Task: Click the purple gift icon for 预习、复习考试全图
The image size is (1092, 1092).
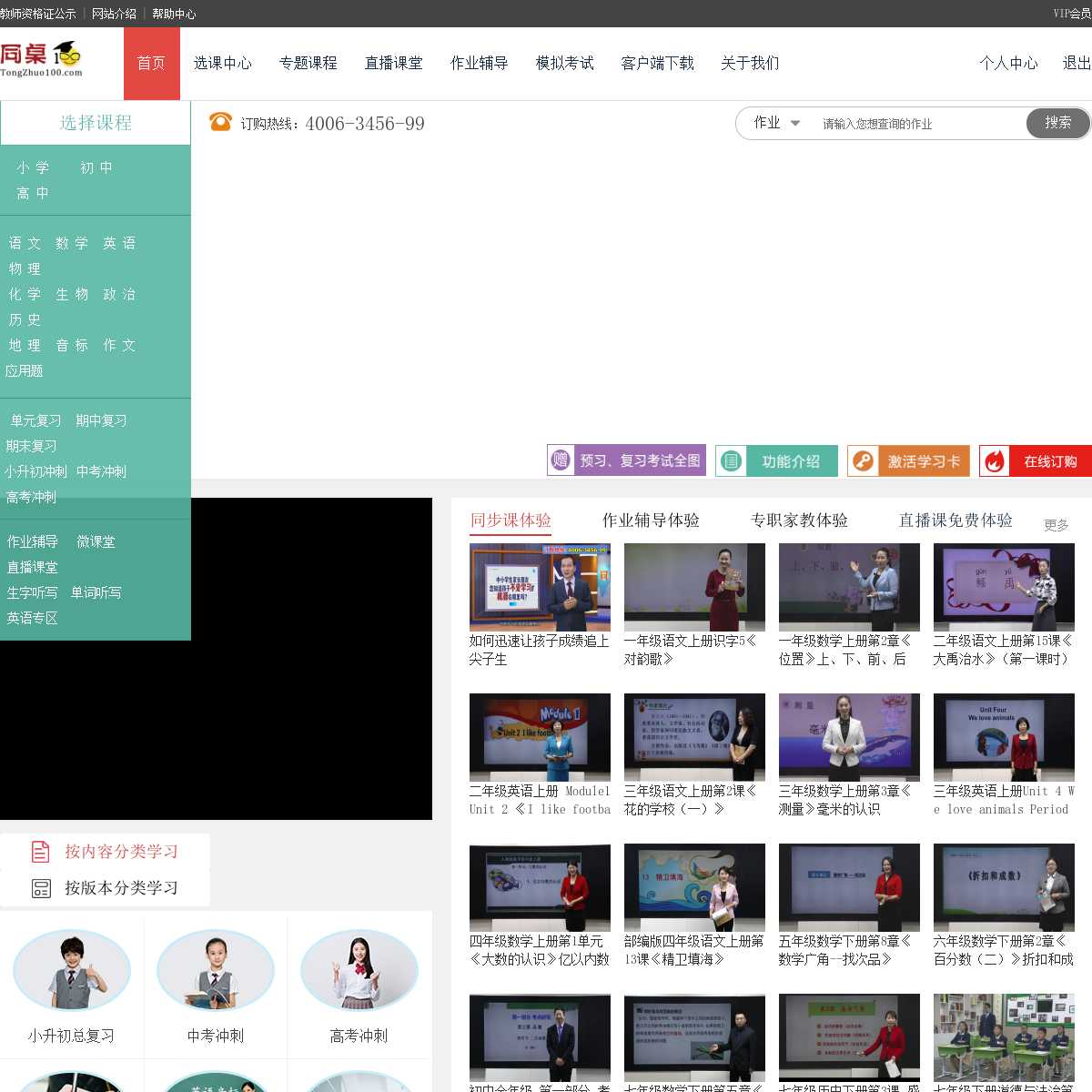Action: (x=560, y=460)
